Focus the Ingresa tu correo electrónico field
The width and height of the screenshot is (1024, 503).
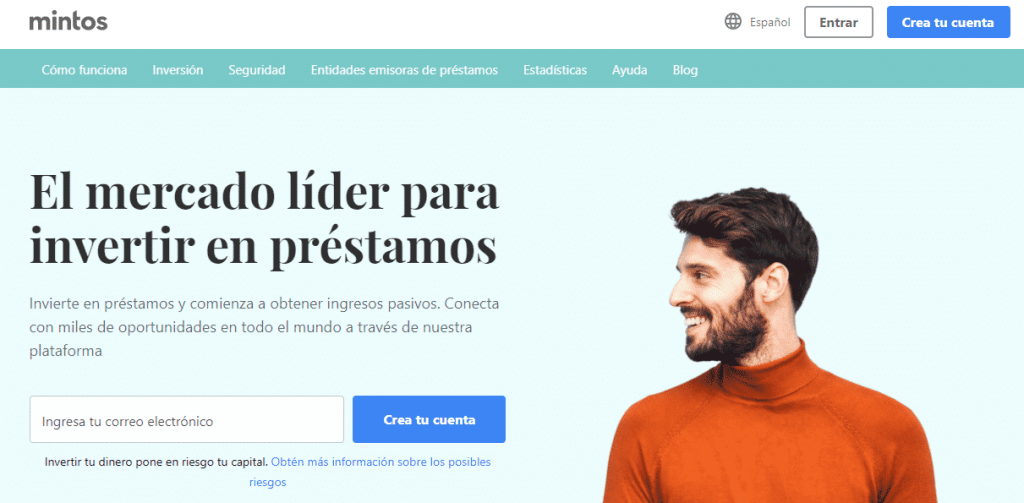click(187, 419)
